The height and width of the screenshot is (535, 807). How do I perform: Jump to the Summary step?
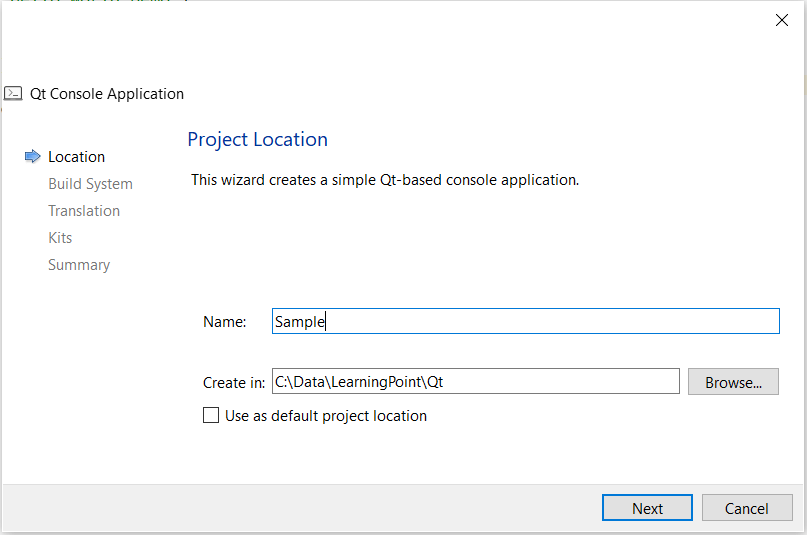click(79, 265)
